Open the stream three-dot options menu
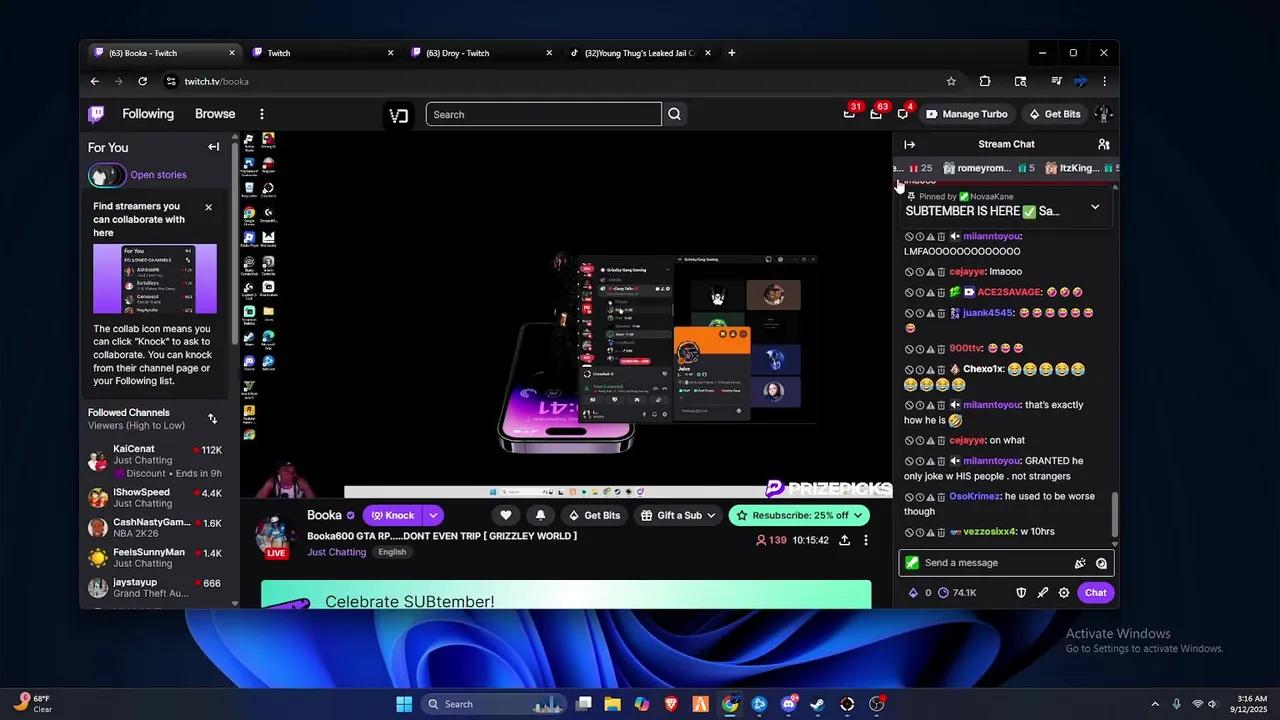The height and width of the screenshot is (720, 1280). 866,540
